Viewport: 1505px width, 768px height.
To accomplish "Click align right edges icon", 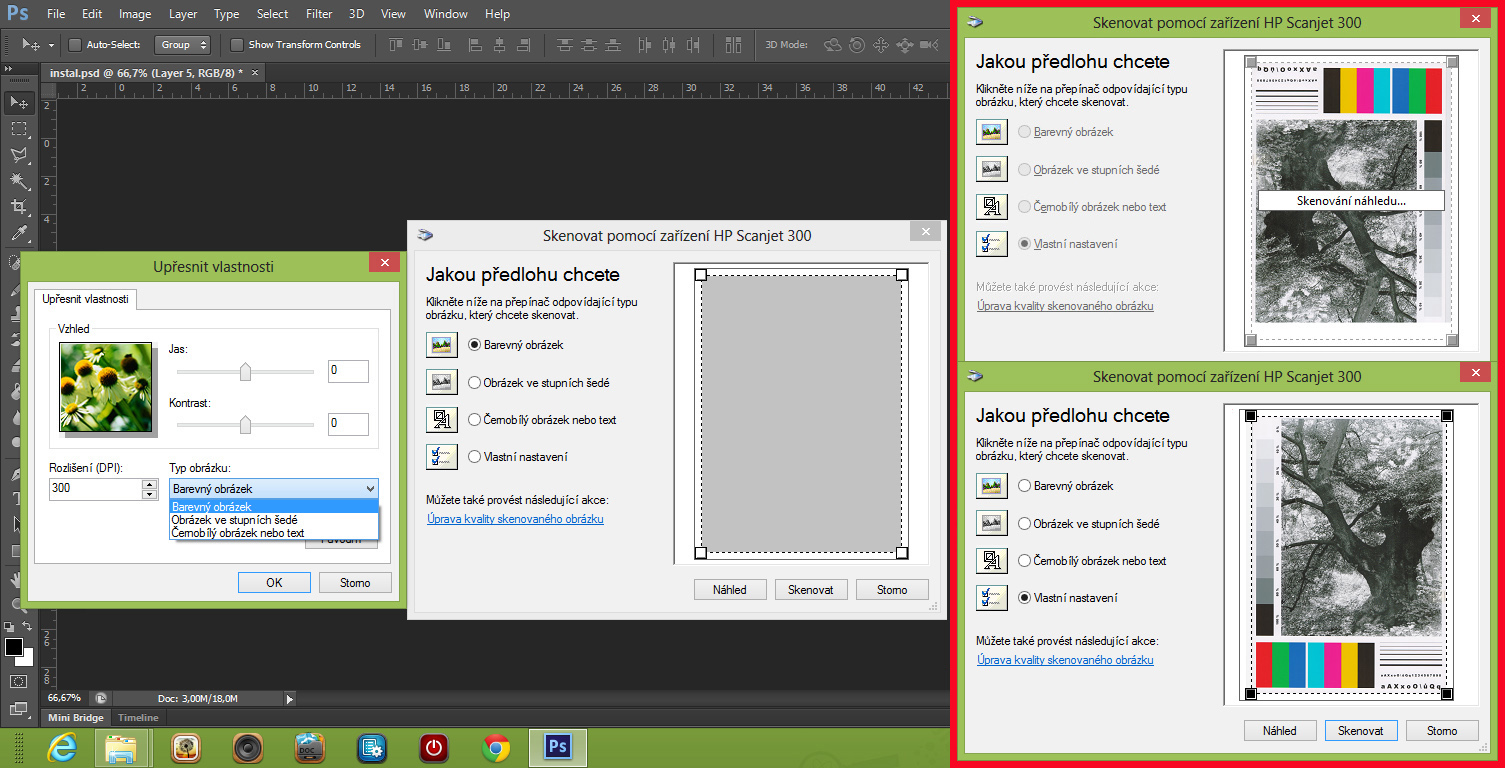I will pyautogui.click(x=523, y=44).
